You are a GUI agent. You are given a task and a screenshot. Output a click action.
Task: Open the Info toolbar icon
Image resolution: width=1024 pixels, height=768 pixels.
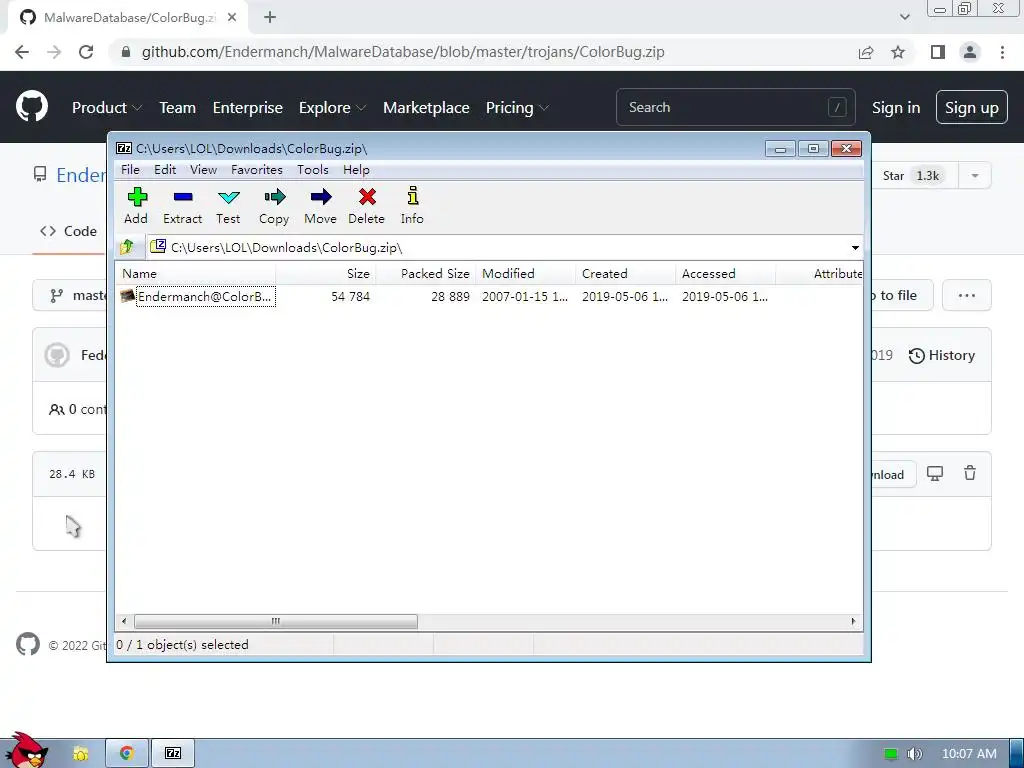(x=412, y=206)
